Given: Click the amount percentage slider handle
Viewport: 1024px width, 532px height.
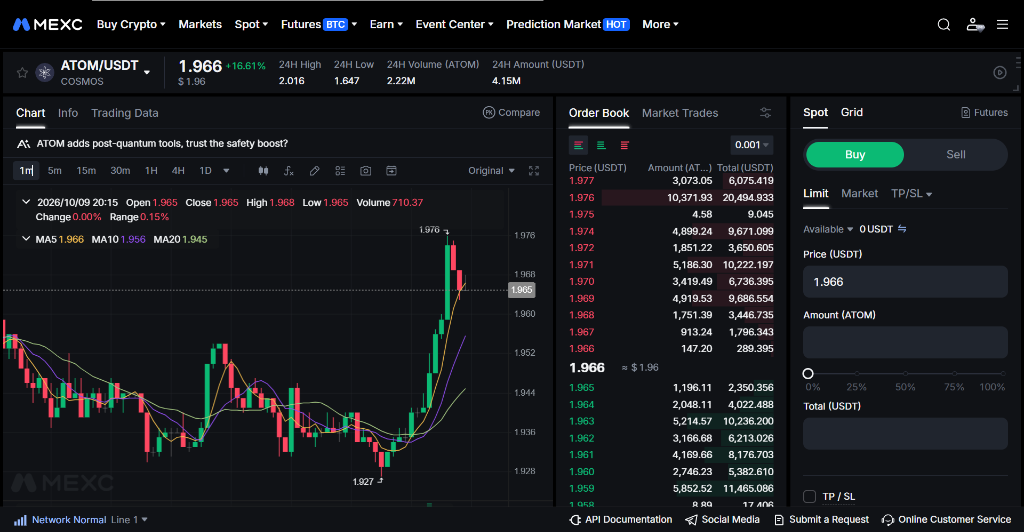Looking at the screenshot, I should click(808, 374).
